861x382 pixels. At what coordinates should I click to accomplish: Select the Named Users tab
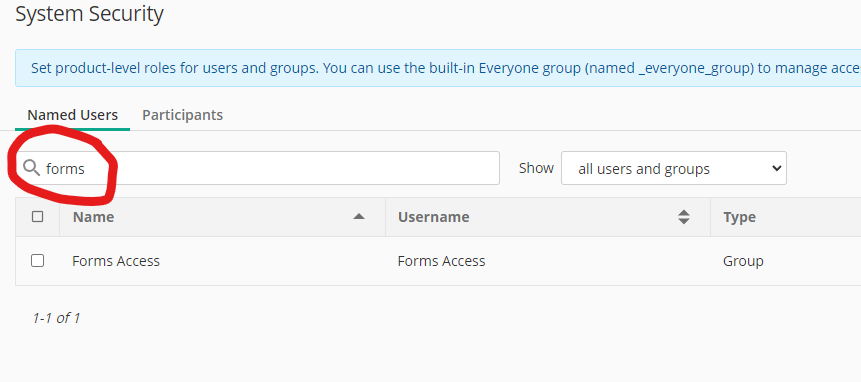[72, 115]
